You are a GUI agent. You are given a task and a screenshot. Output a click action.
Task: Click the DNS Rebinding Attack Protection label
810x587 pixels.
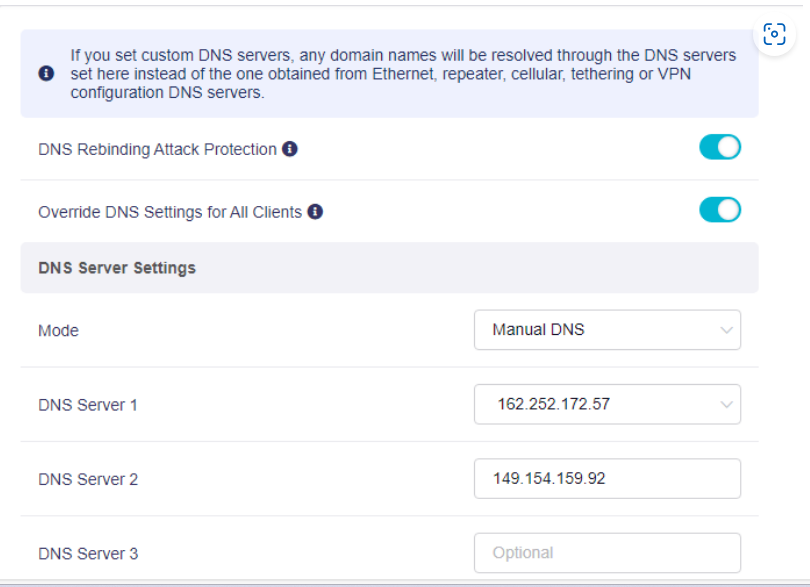point(158,149)
